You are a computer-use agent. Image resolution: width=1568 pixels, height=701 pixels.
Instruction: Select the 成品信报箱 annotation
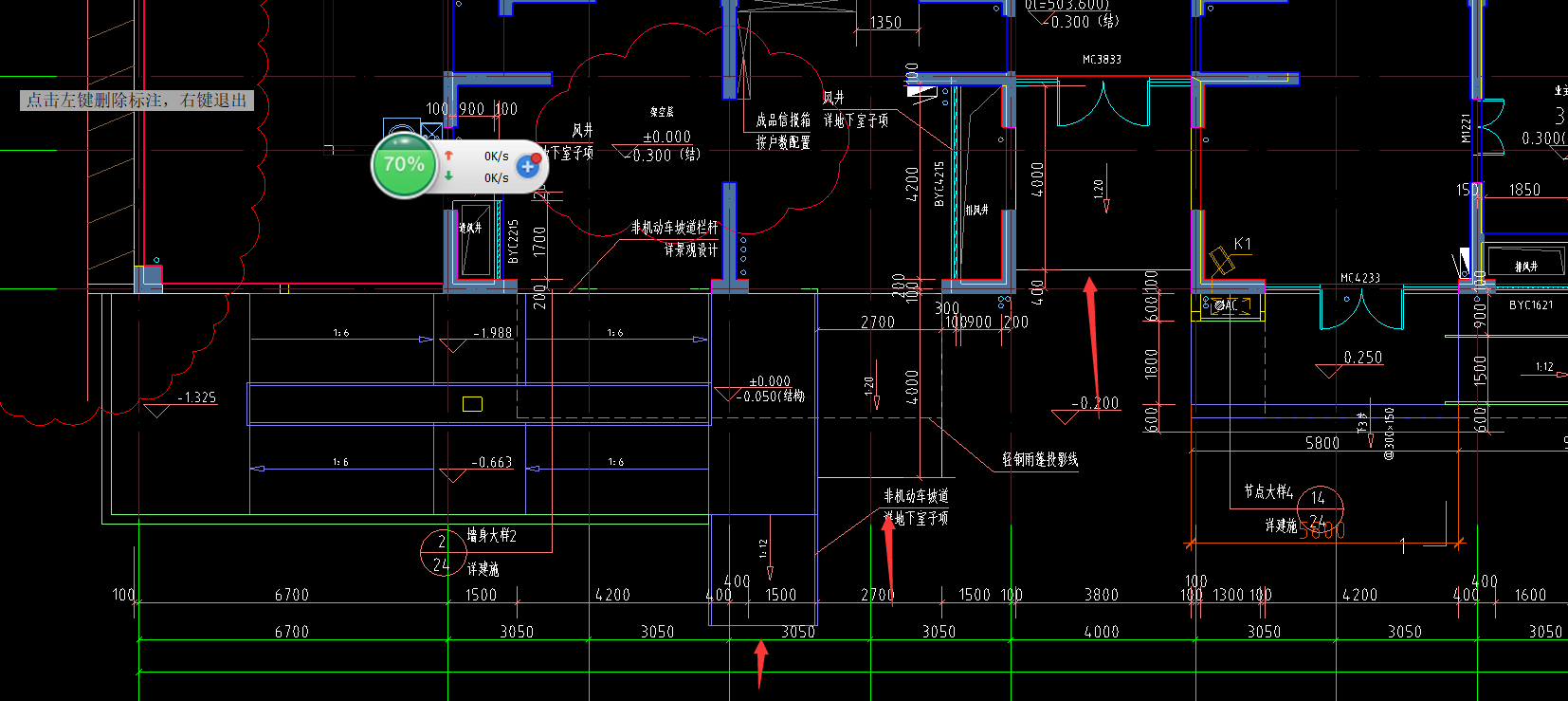pyautogui.click(x=783, y=120)
